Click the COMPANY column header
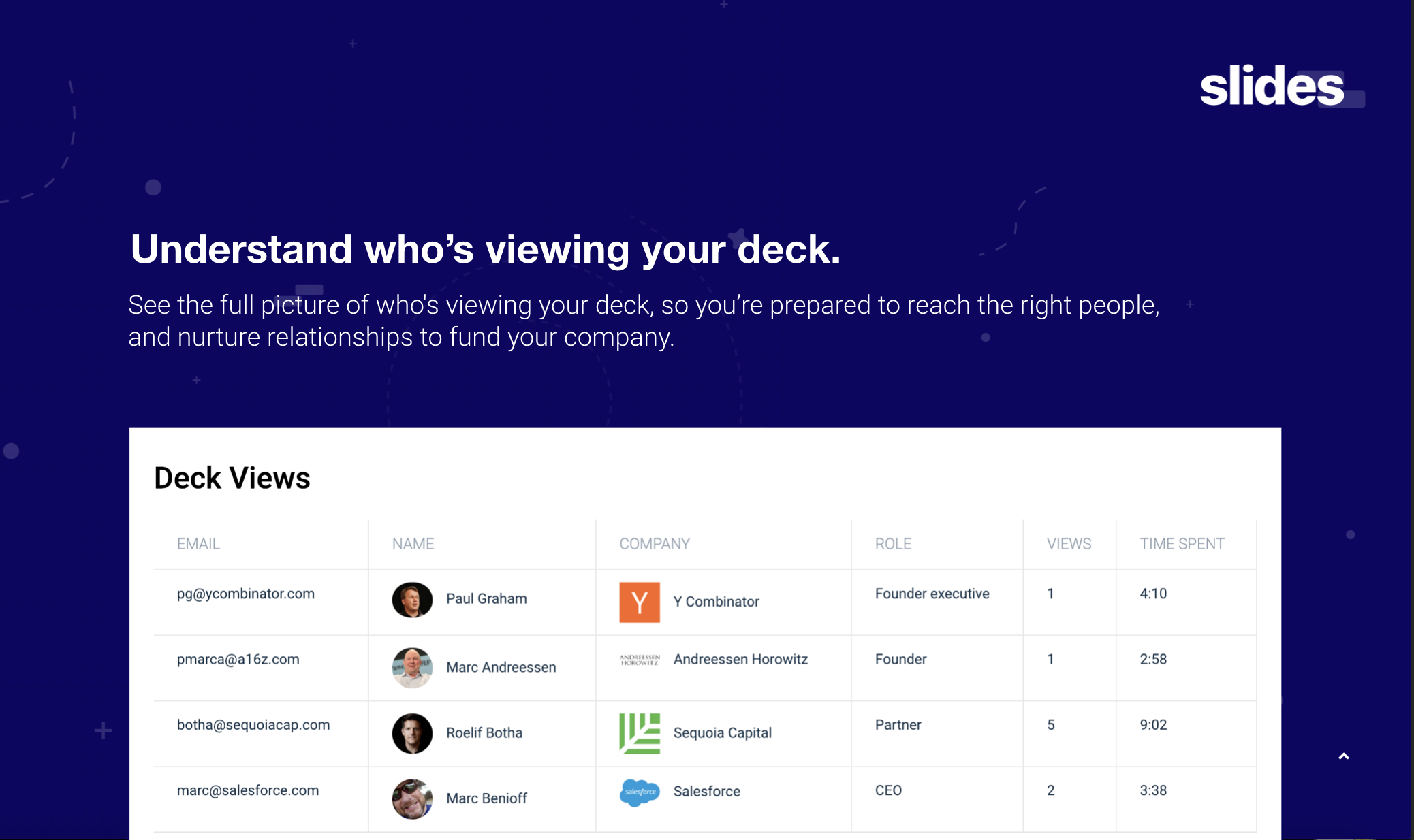1414x840 pixels. click(655, 544)
